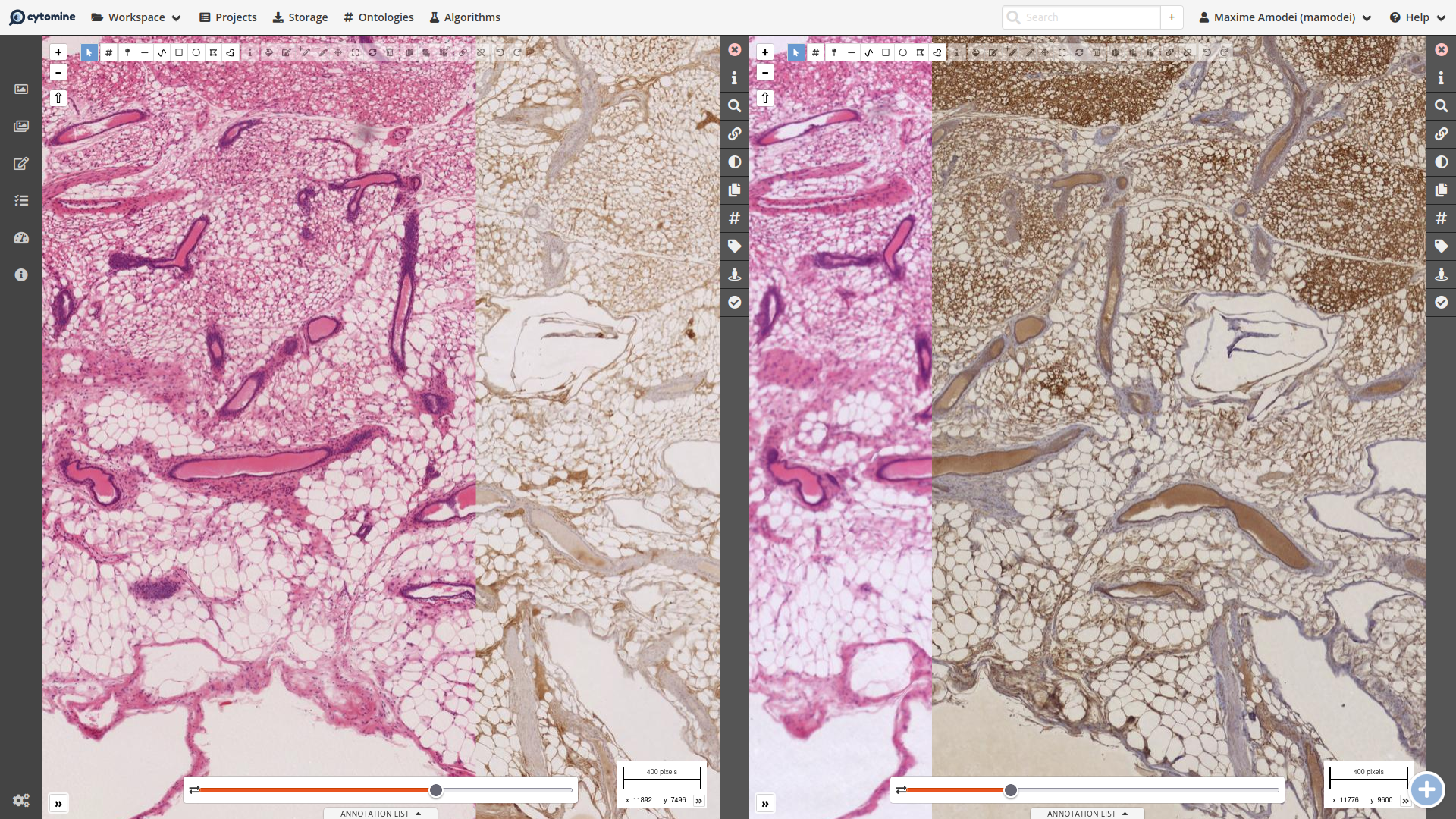Choose the freehand polygon tool in left viewer
This screenshot has width=1456, height=819.
[231, 52]
